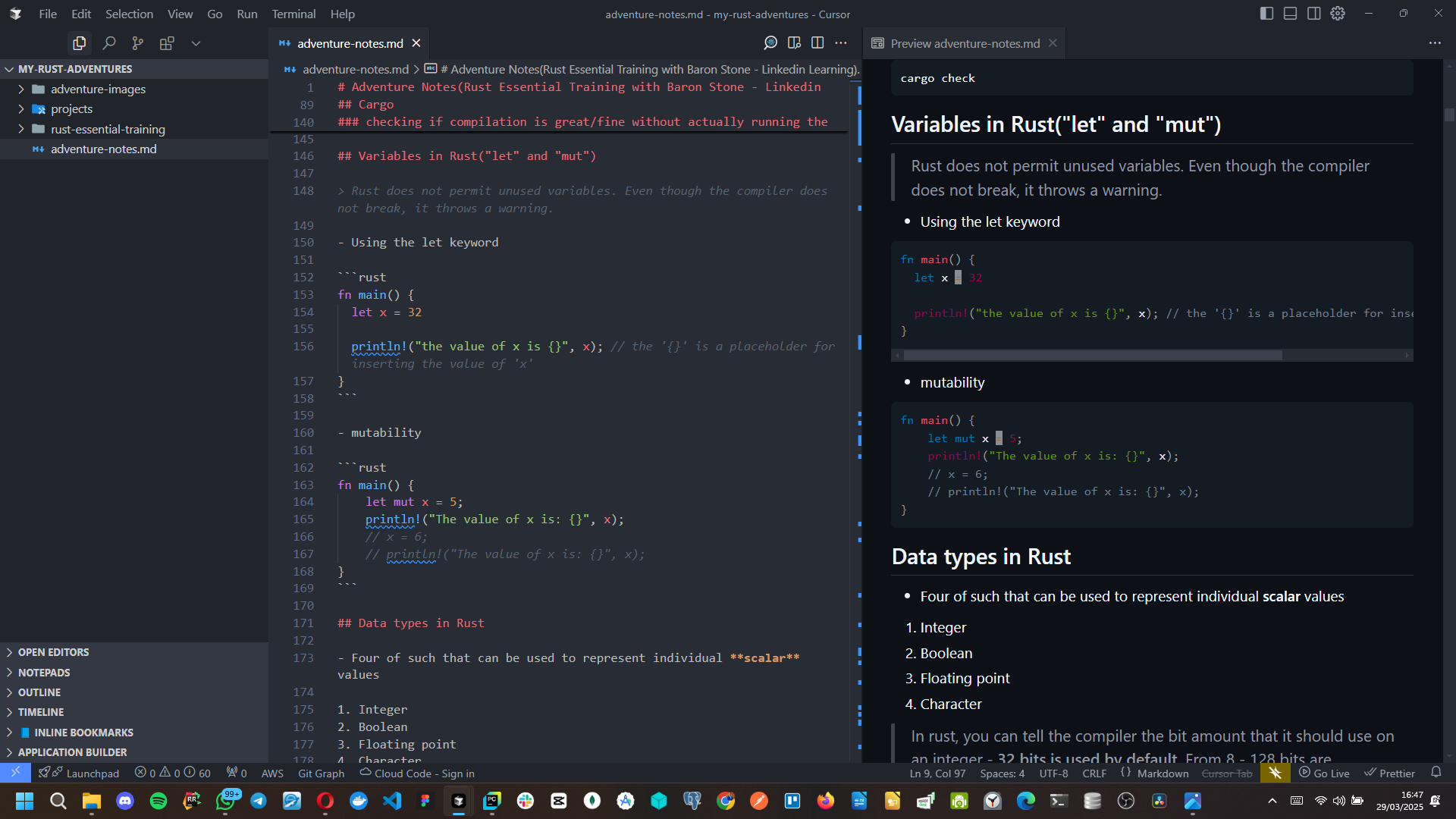Select adventure-notes.md in the file tree
The image size is (1456, 819).
103,149
